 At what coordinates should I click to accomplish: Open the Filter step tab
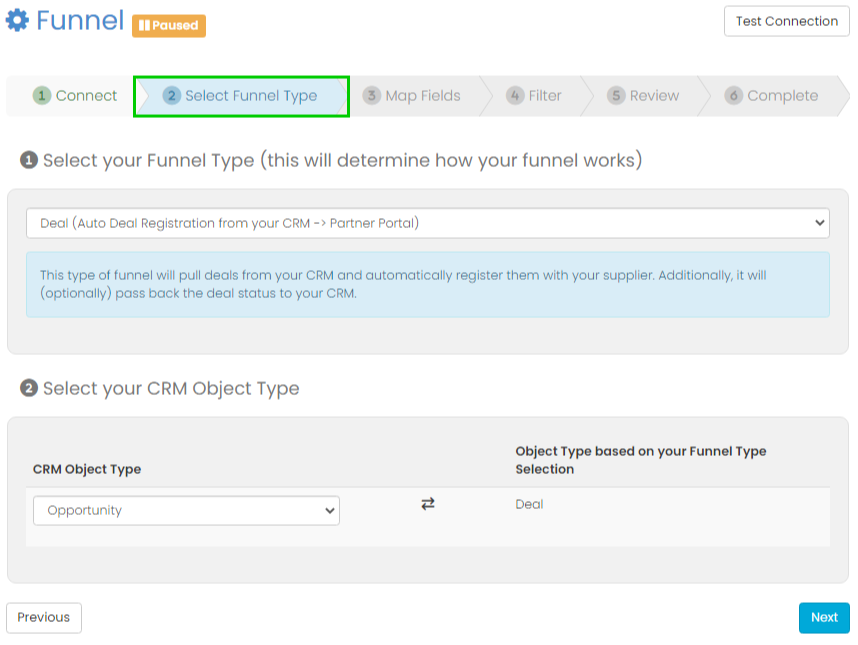pyautogui.click(x=534, y=96)
